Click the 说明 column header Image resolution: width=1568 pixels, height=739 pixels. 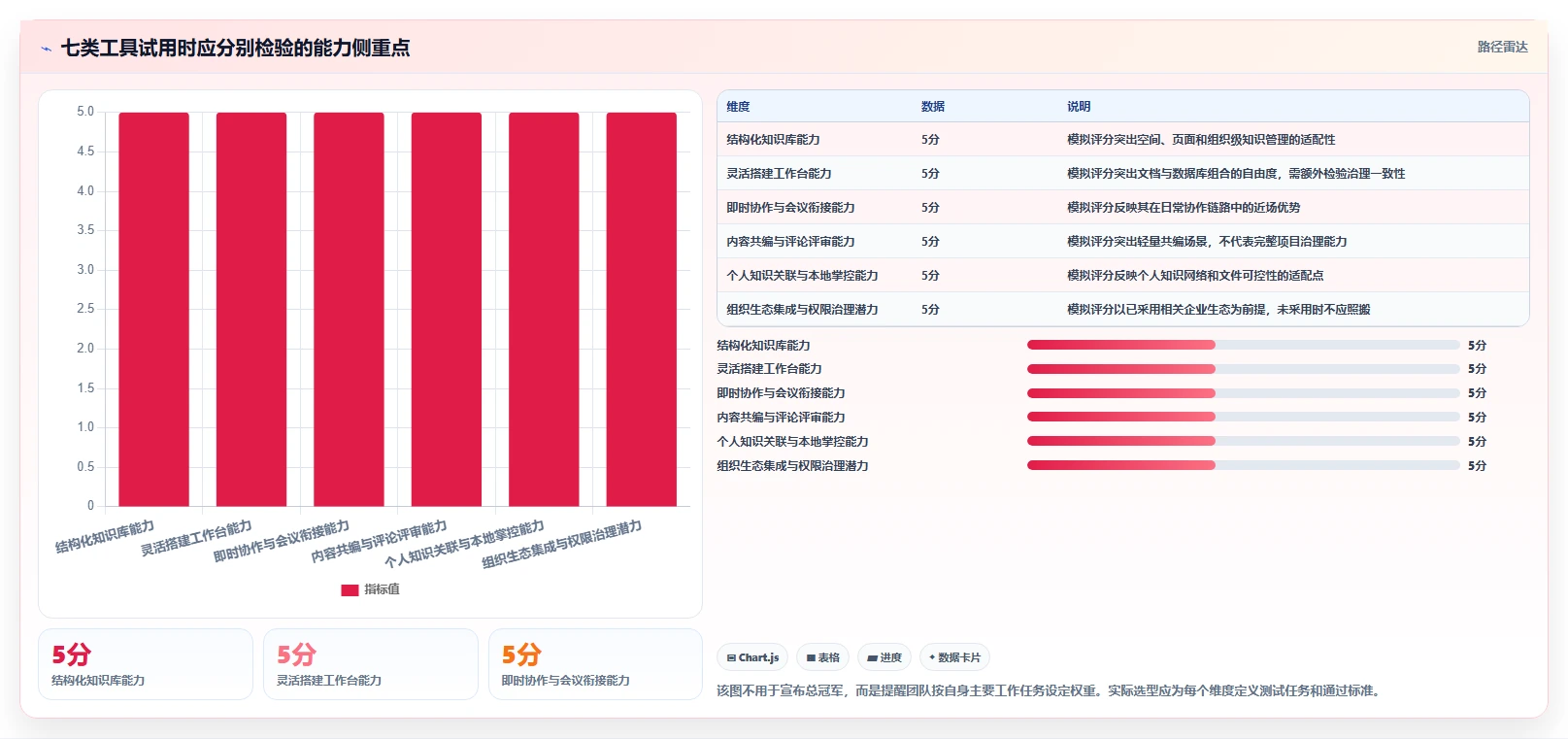(x=1079, y=107)
